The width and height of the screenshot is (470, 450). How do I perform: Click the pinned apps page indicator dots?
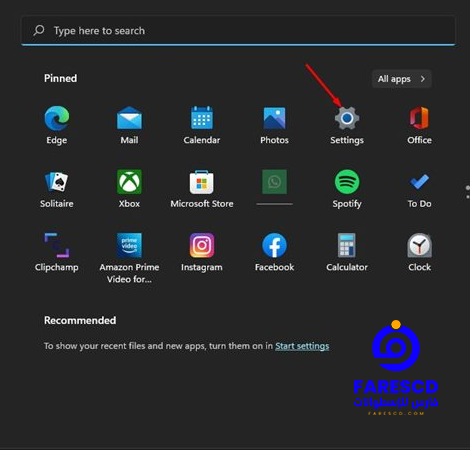pyautogui.click(x=467, y=192)
